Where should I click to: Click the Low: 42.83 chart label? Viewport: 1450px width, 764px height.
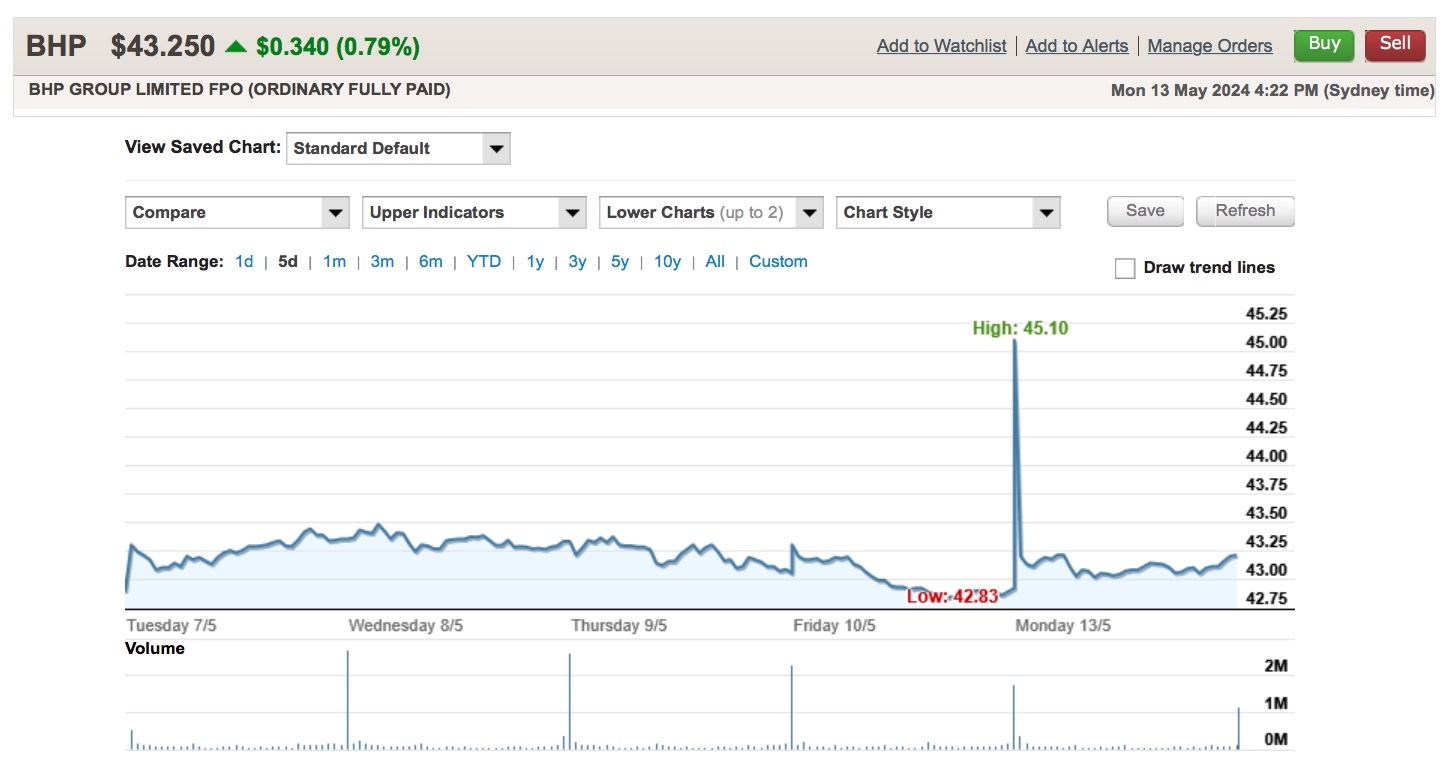(x=952, y=597)
